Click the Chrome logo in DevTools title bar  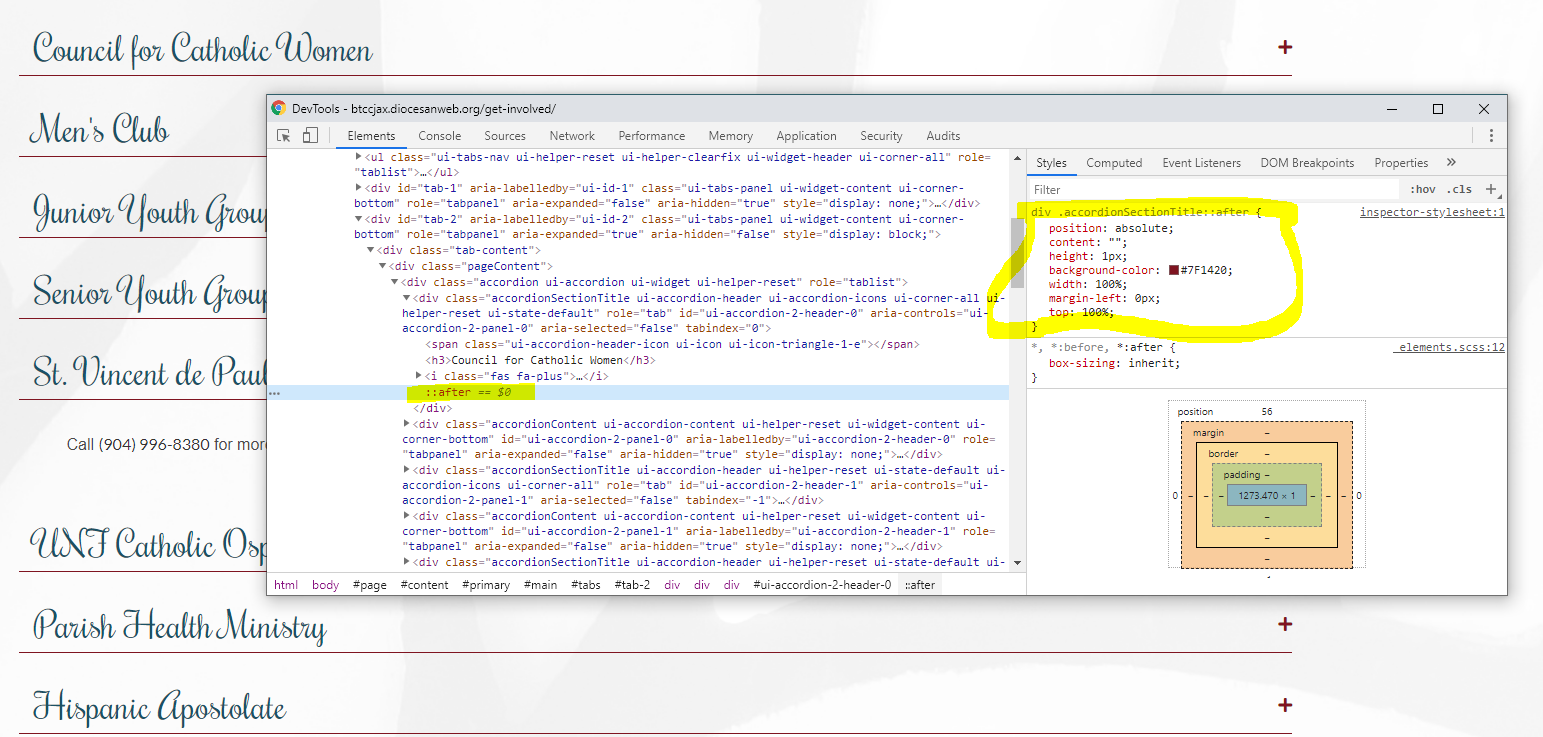(x=279, y=108)
